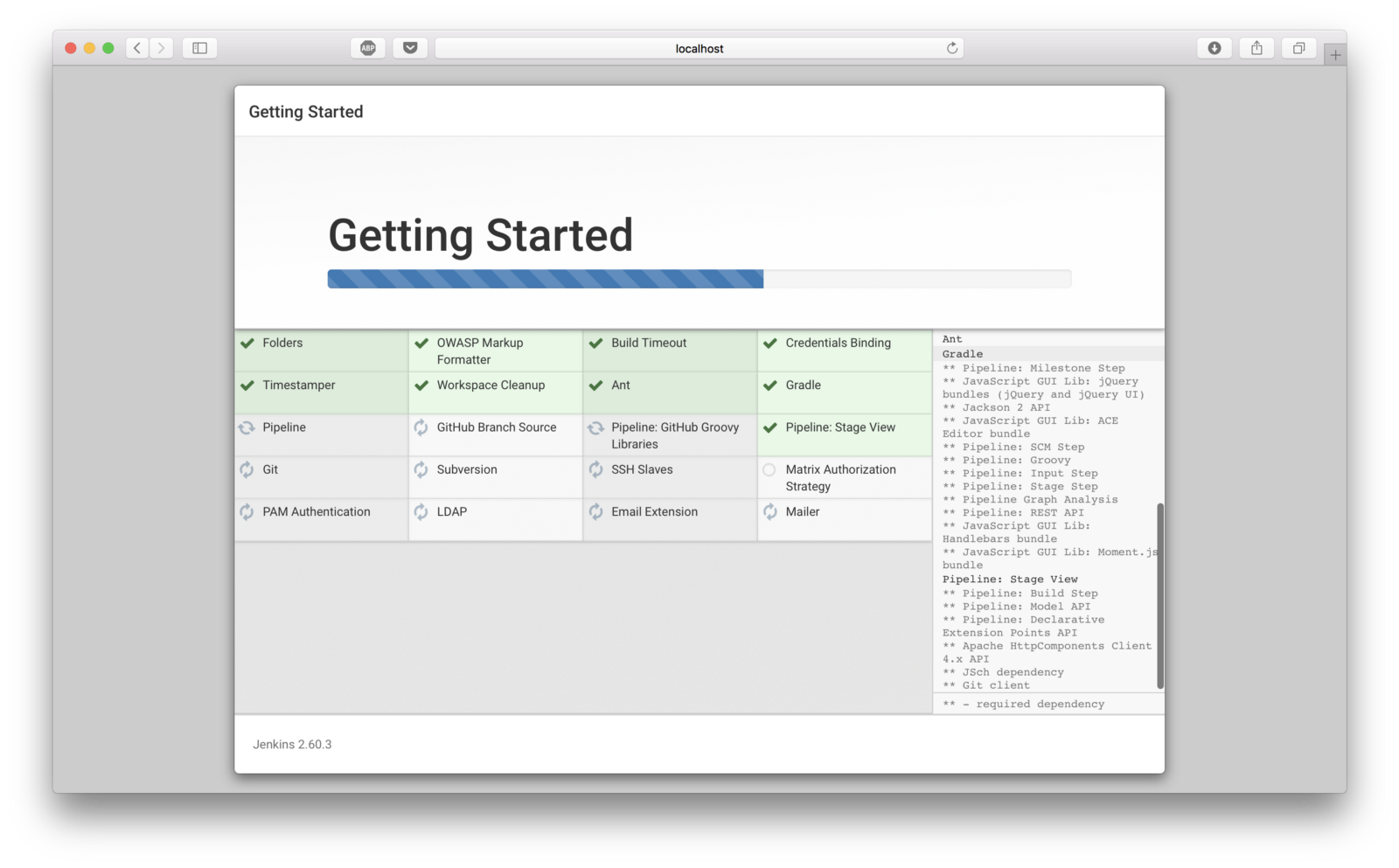Select the Credentials Binding label

coord(839,344)
